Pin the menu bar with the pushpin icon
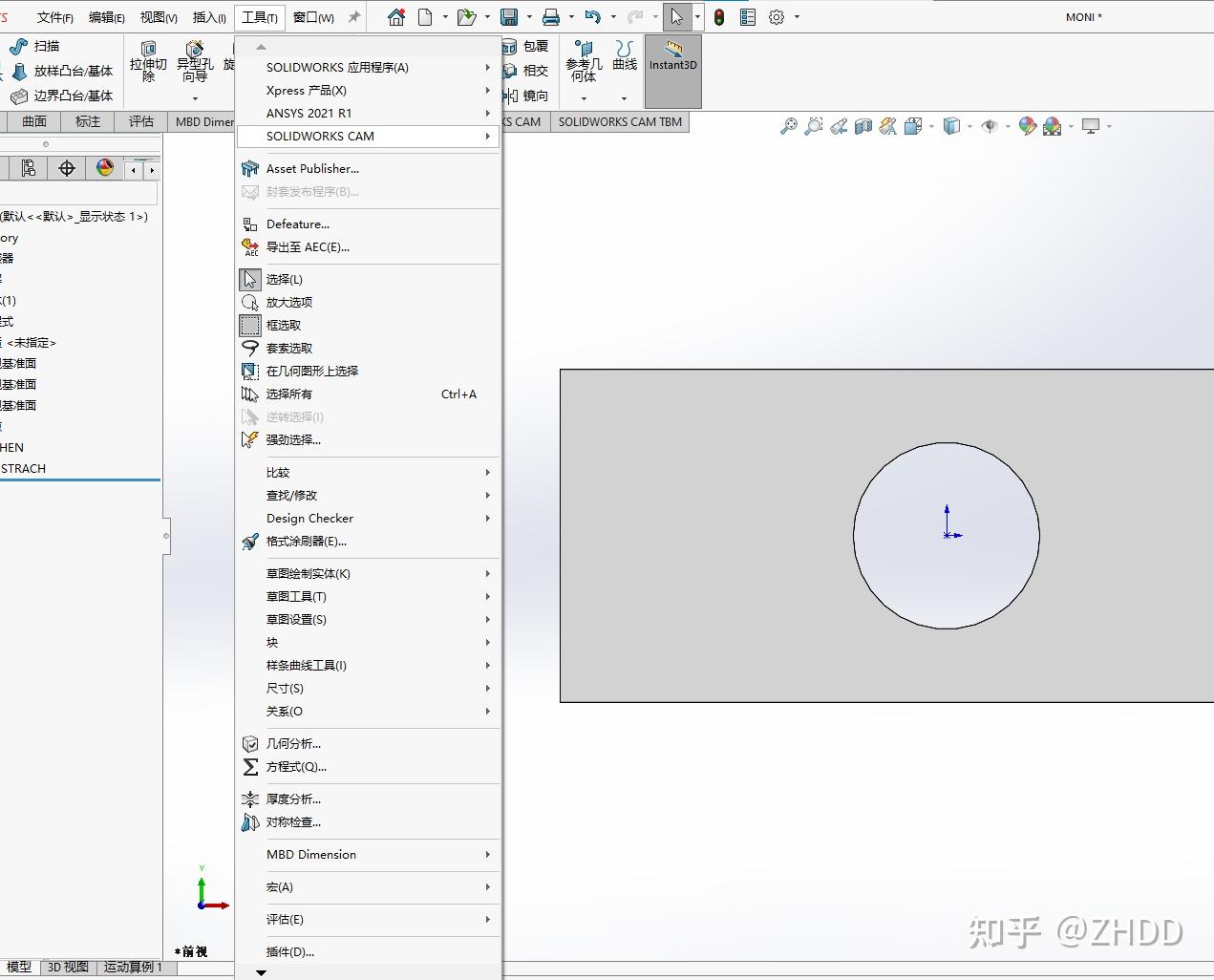The image size is (1214, 980). 353,17
